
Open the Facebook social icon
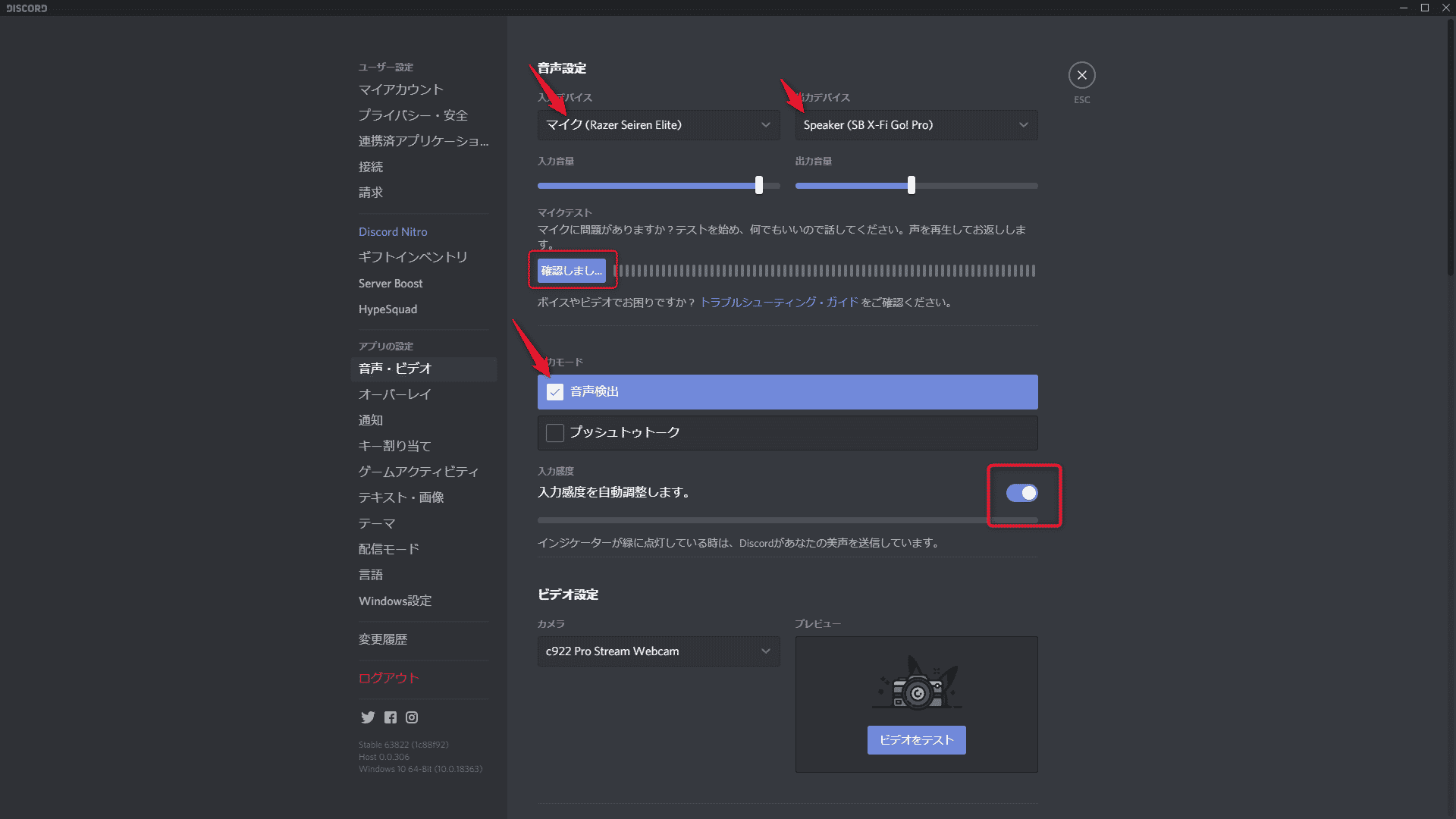coord(391,717)
